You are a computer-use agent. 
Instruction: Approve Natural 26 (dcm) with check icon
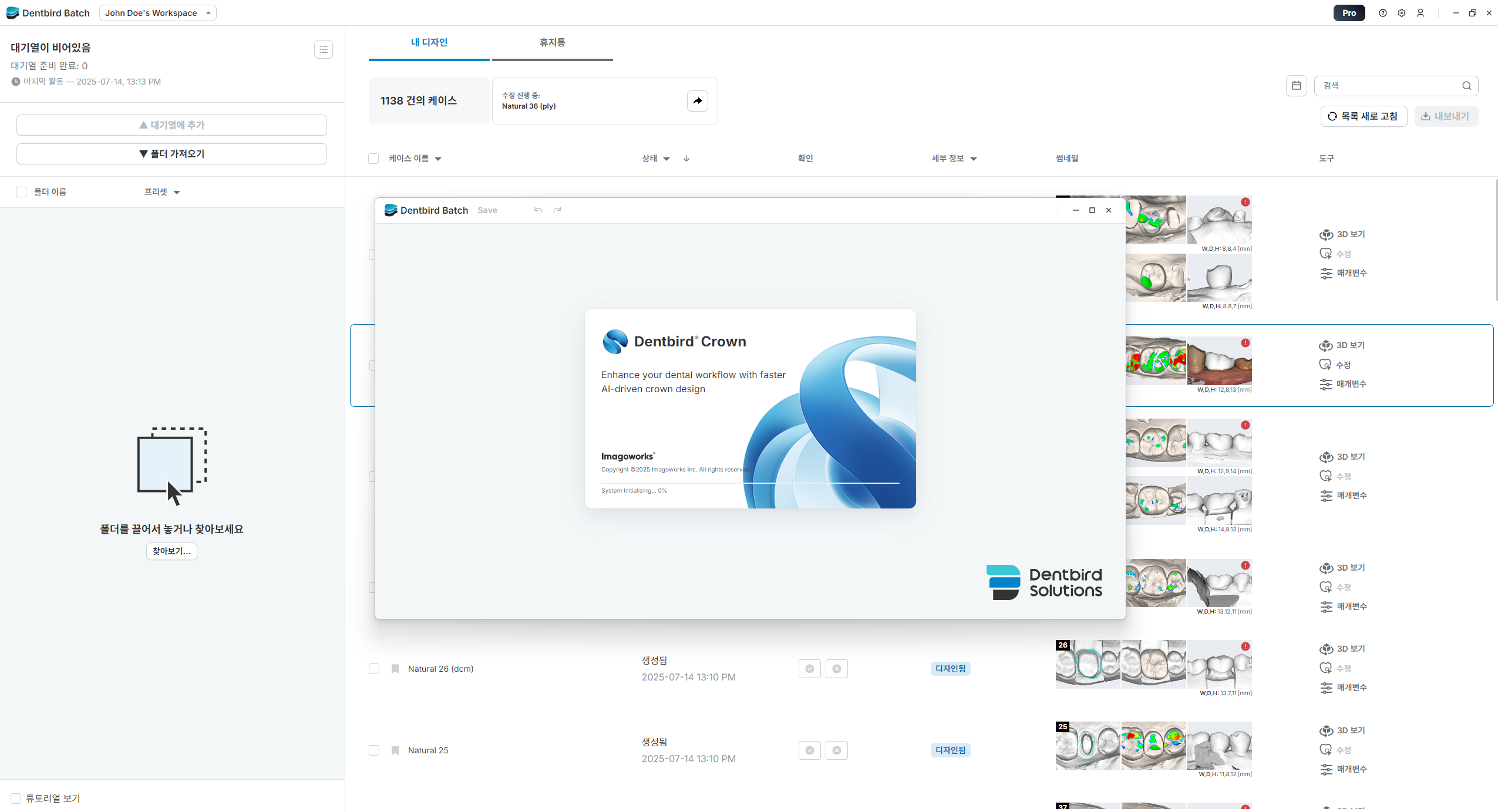pyautogui.click(x=809, y=669)
